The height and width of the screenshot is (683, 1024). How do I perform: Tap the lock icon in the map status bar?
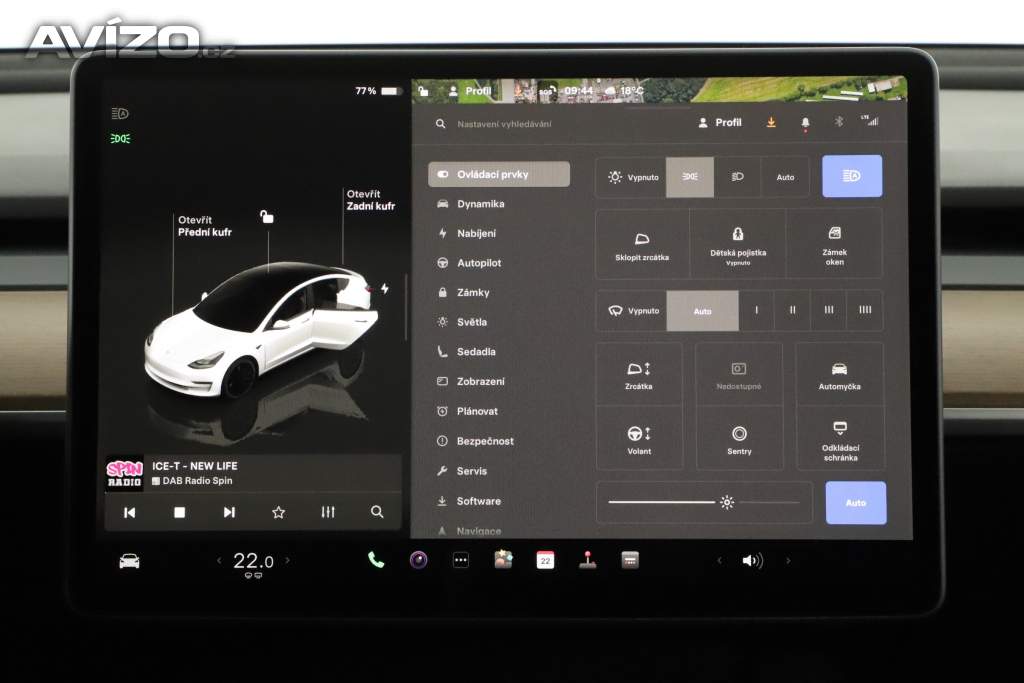(x=423, y=91)
